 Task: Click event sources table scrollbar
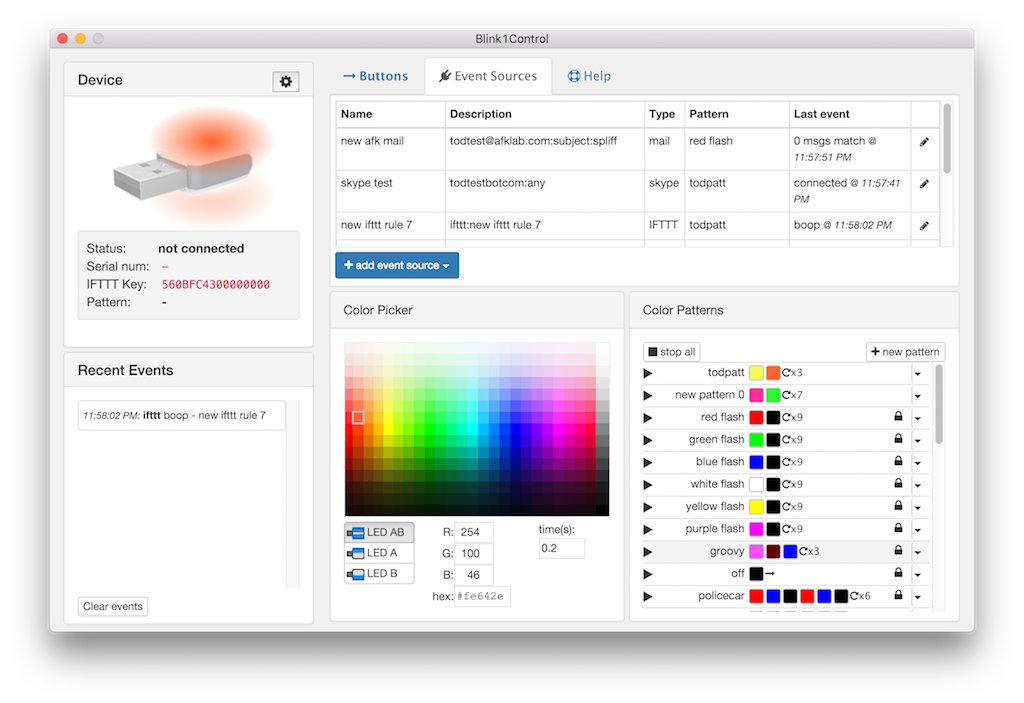[x=947, y=139]
